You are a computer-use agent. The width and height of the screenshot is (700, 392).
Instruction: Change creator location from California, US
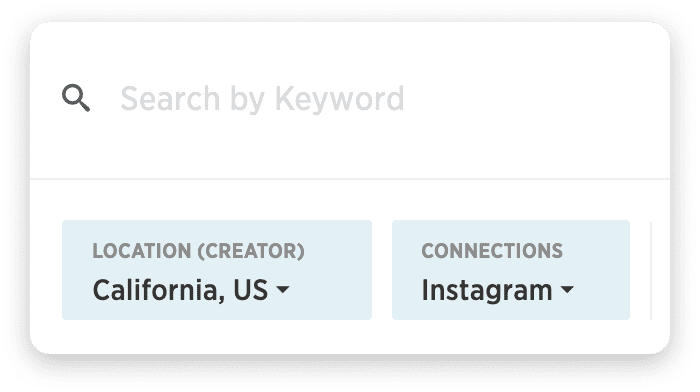coord(217,270)
